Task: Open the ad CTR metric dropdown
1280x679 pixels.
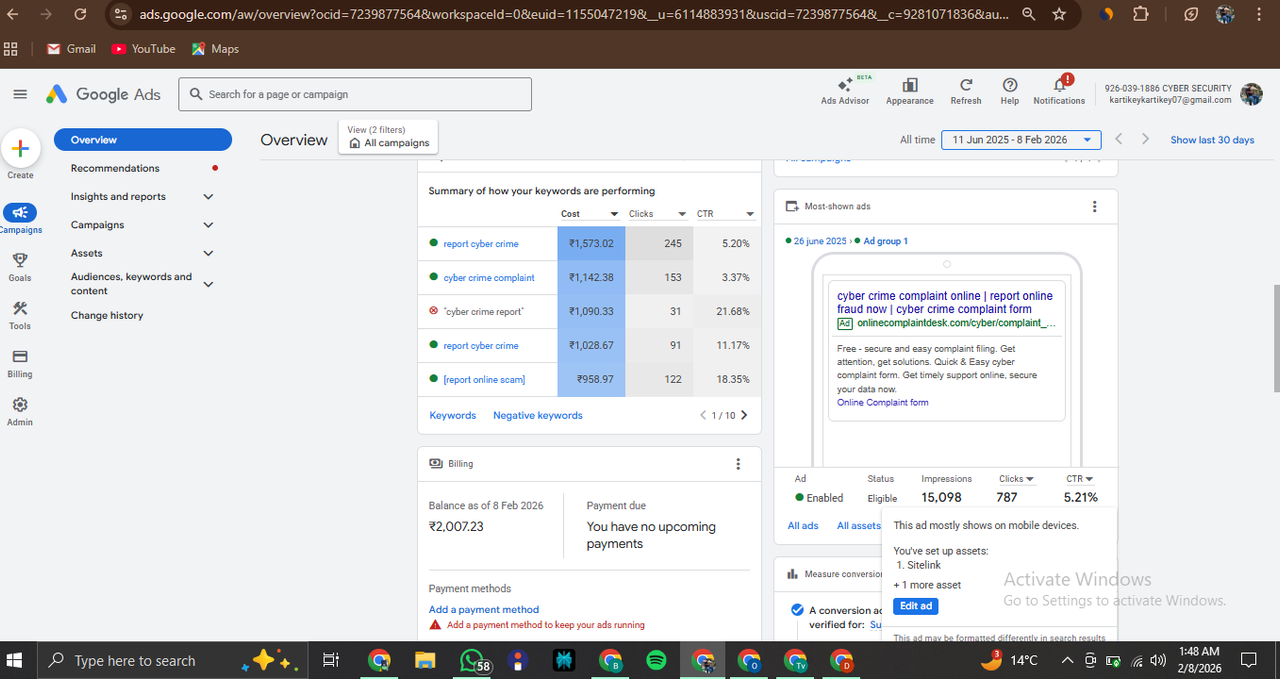Action: [1089, 479]
